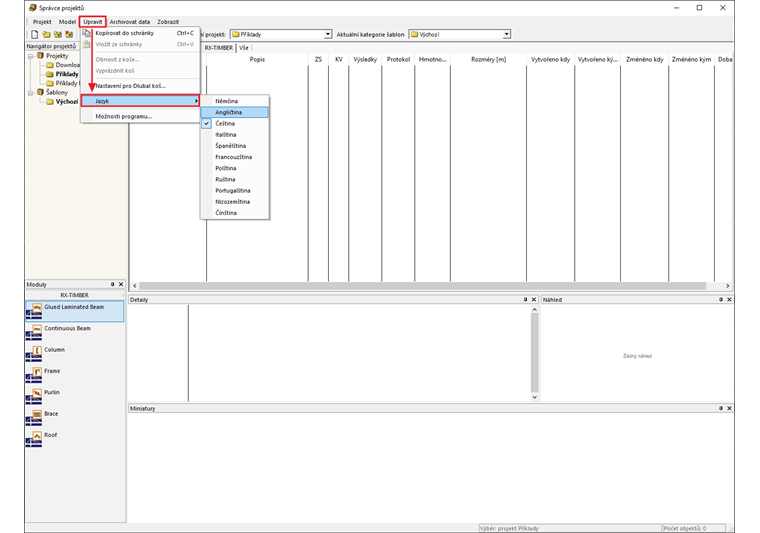This screenshot has height=533, width=760.
Task: Select Polština language
Action: 235,168
